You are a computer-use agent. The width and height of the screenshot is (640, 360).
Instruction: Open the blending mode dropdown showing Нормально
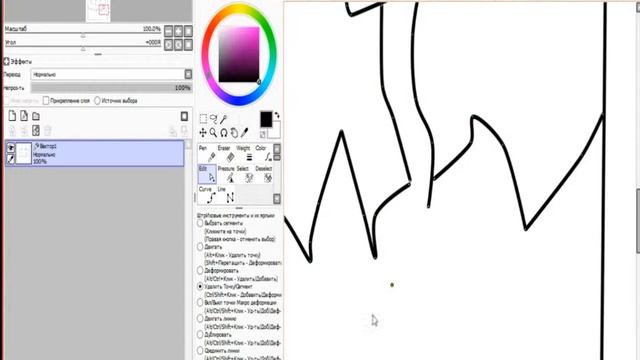tap(111, 74)
